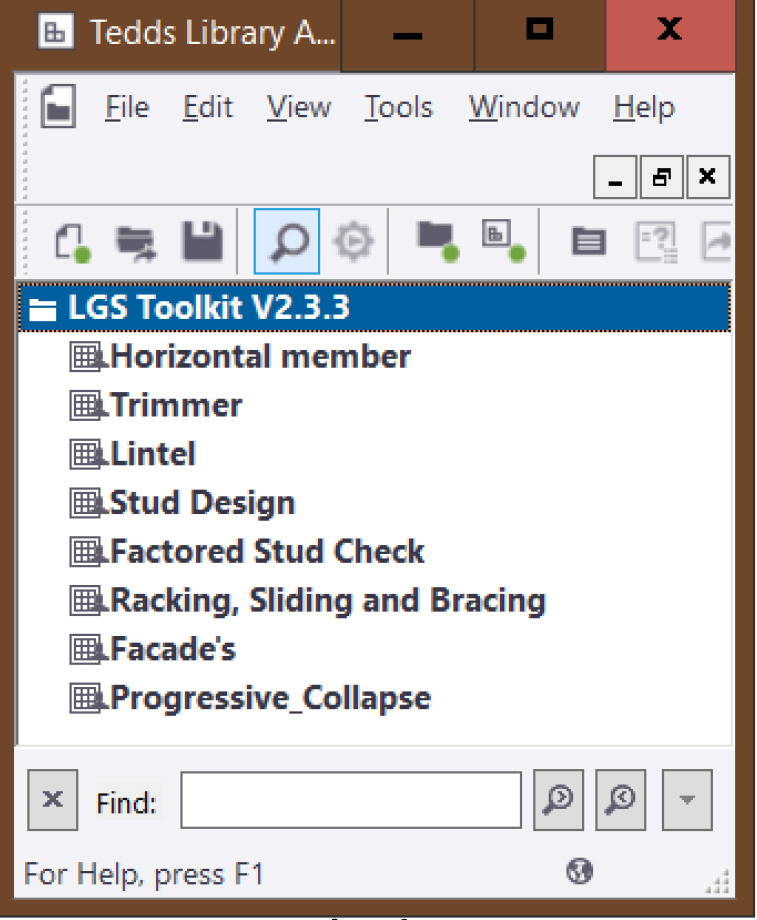Open the Tools menu
Viewport: 757px width, 920px height.
(398, 108)
